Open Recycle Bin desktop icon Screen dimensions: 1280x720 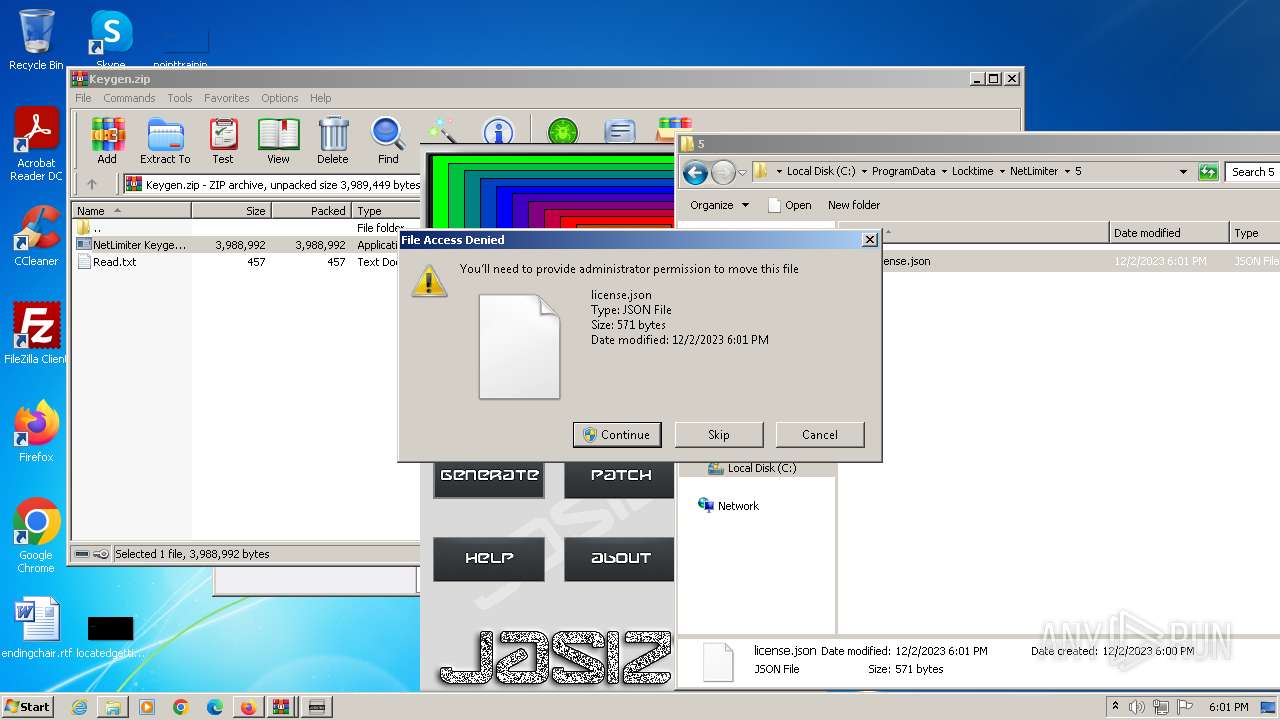[x=36, y=40]
